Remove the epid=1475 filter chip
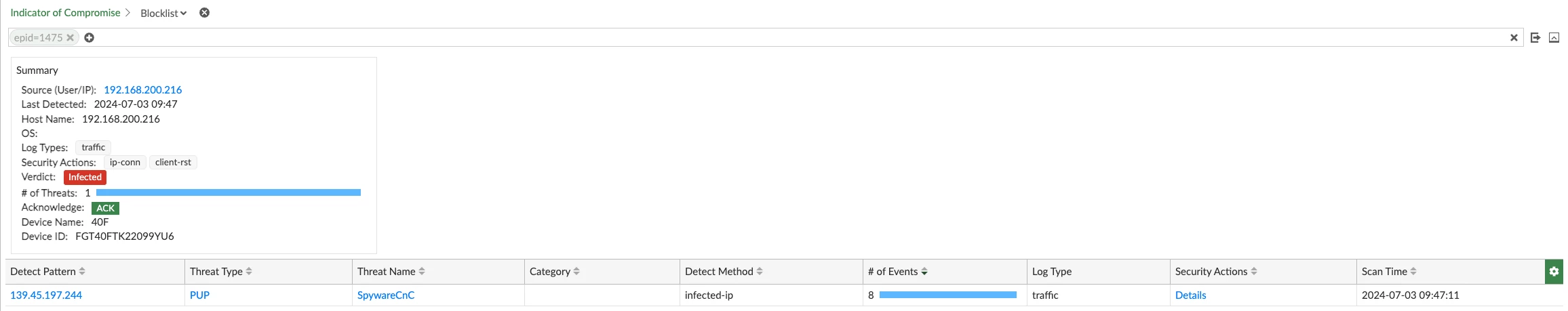The height and width of the screenshot is (311, 1568). tap(70, 38)
